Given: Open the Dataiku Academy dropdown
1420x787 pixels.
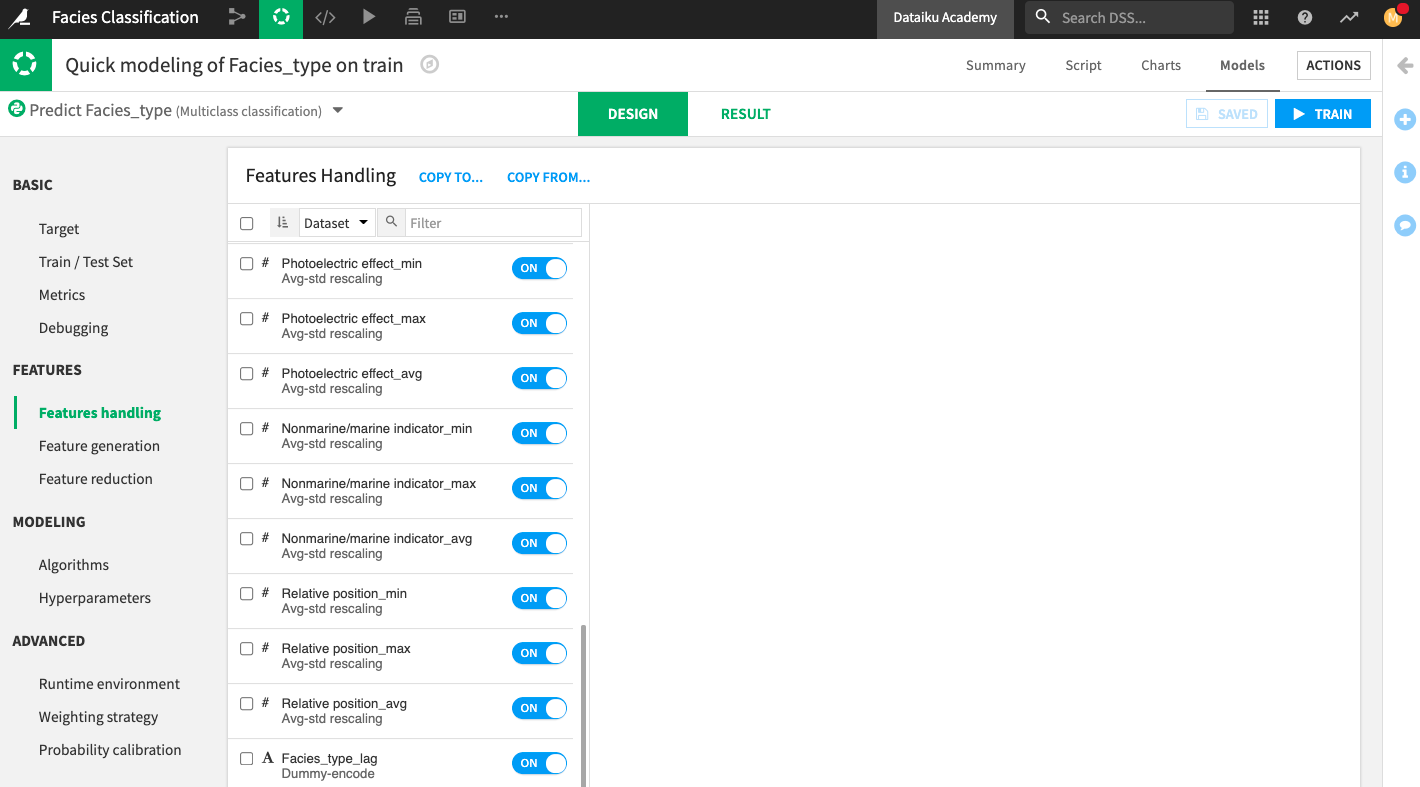Looking at the screenshot, I should (944, 17).
